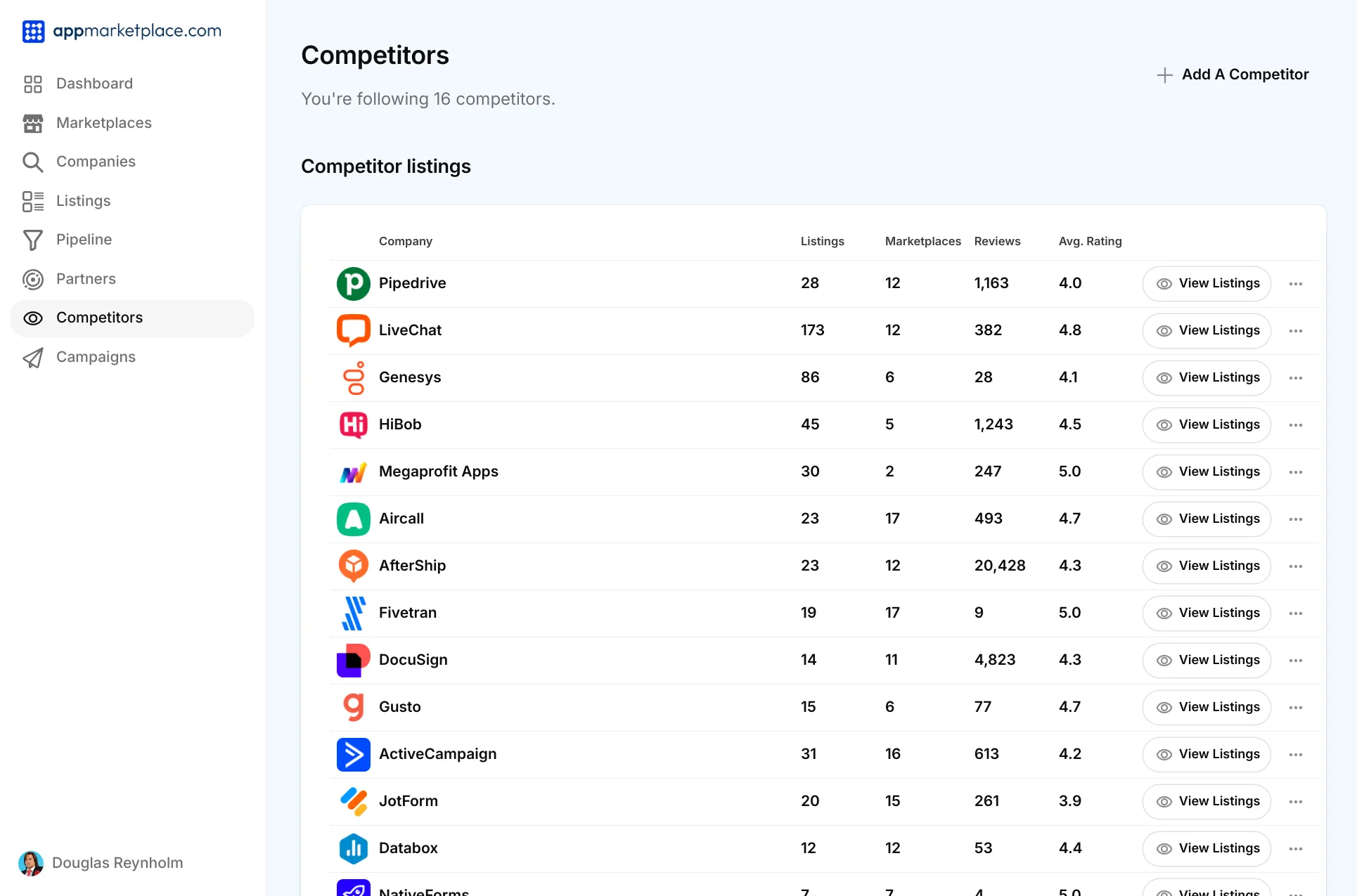Click the Dashboard menu item
This screenshot has width=1357, height=896.
pos(95,82)
